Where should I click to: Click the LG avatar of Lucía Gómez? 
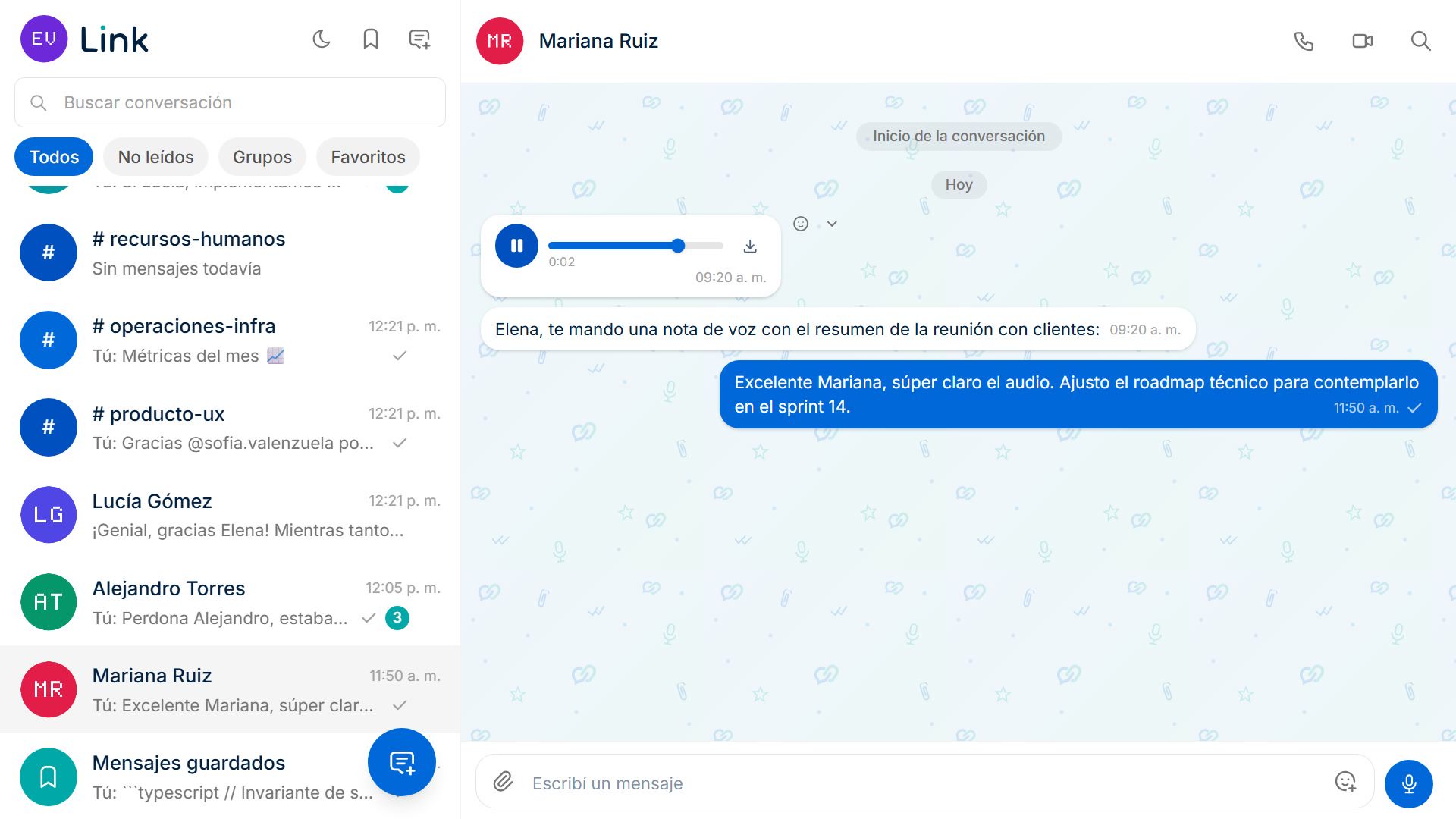click(49, 515)
